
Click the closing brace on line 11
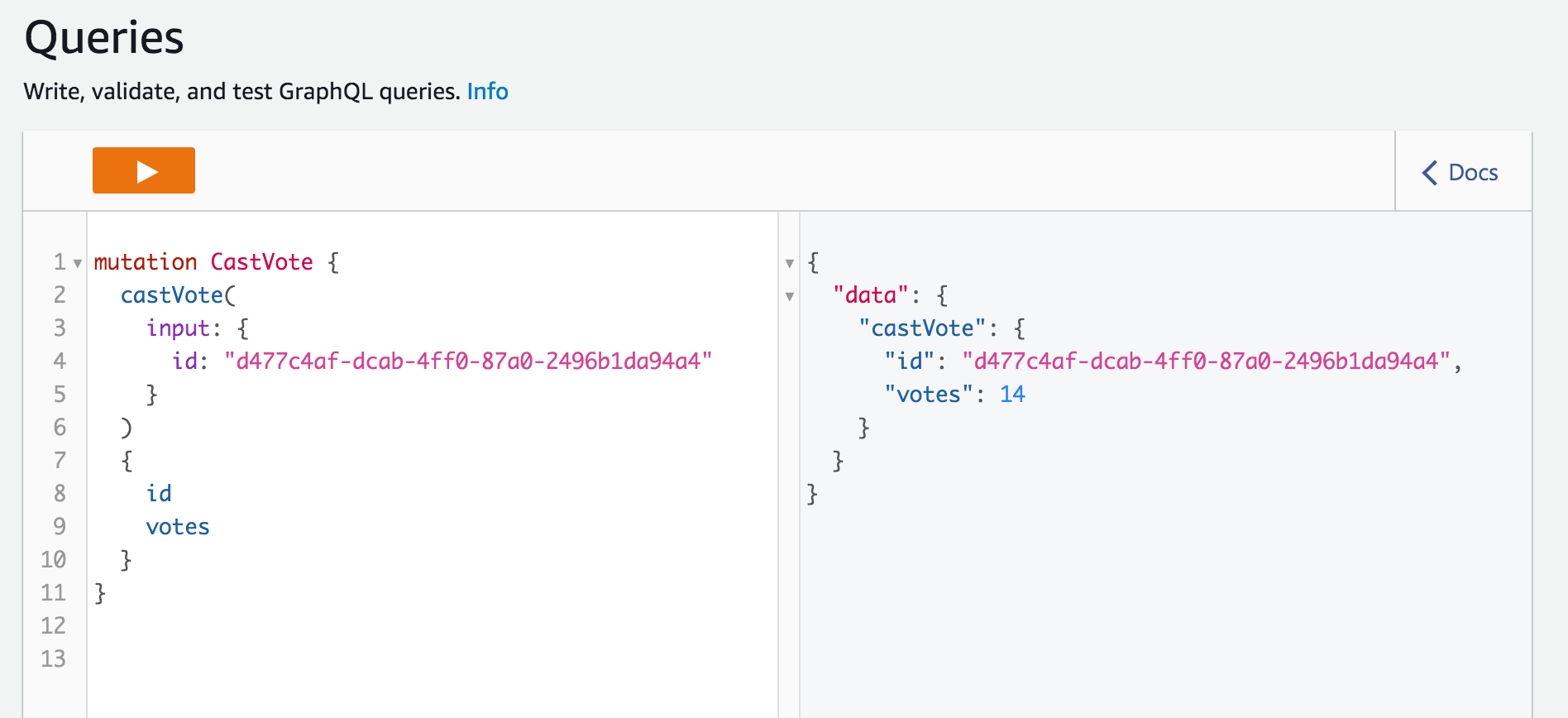(x=100, y=593)
